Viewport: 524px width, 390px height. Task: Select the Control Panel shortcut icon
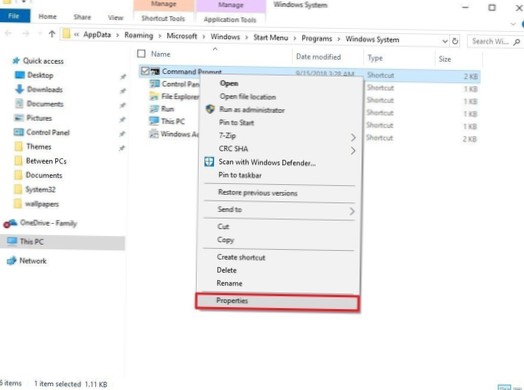click(154, 84)
